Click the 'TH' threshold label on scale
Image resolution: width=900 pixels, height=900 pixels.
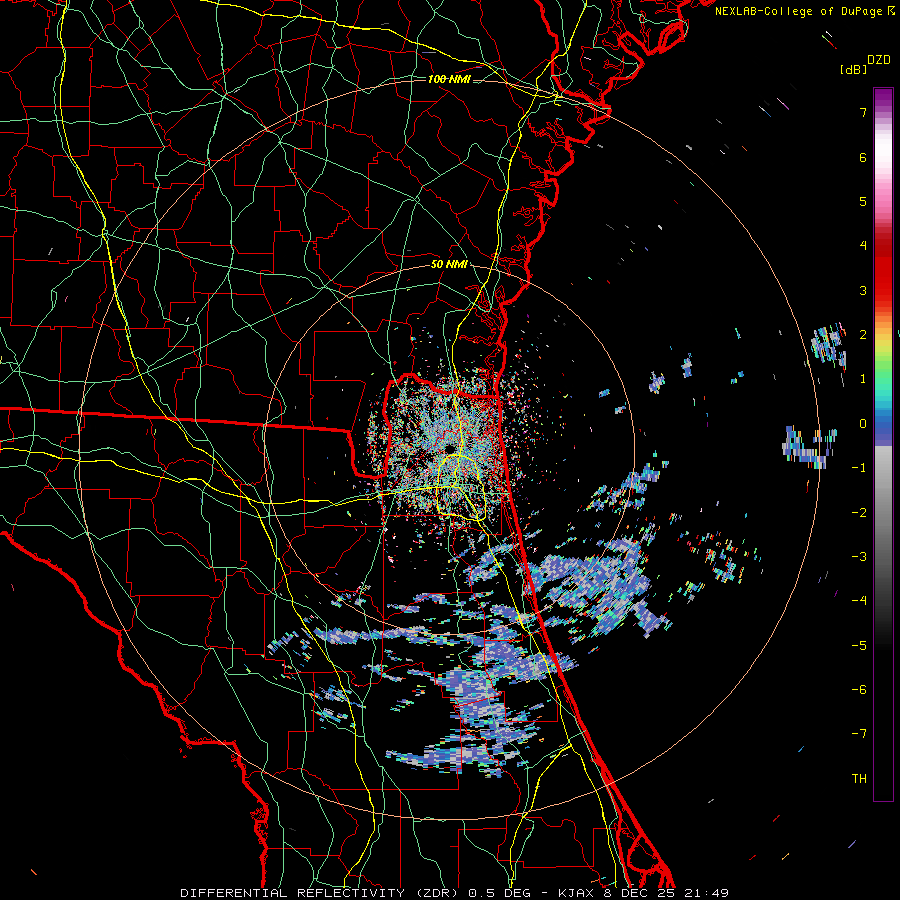(x=859, y=779)
